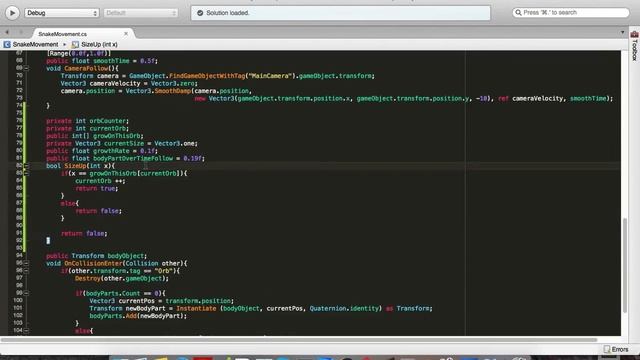Click the 'Transform newBodyPart = Instantiate' line
This screenshot has width=640, height=360.
tap(261, 309)
